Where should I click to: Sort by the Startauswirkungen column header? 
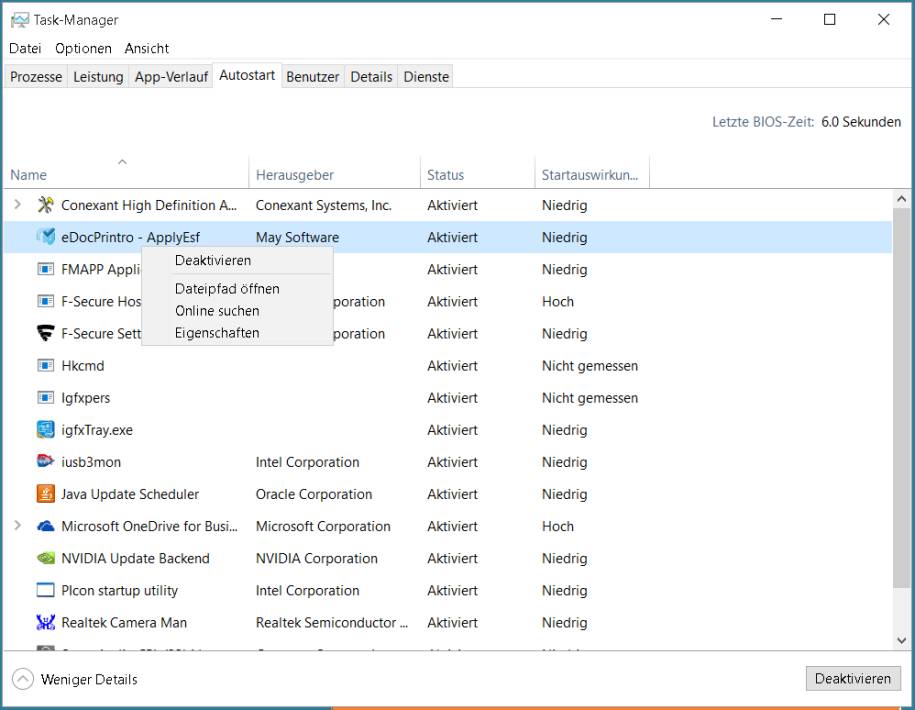click(589, 175)
